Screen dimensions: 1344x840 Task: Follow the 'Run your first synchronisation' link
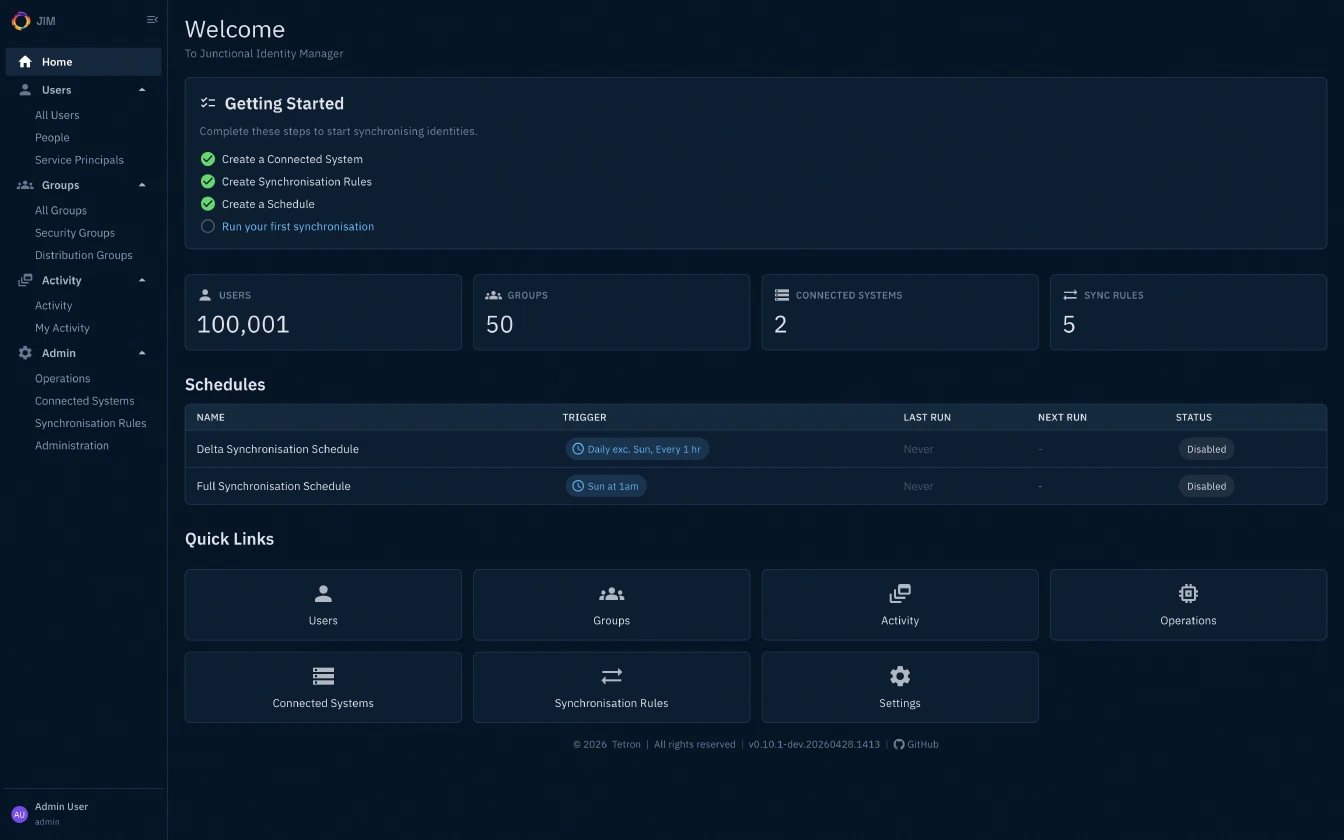(x=298, y=226)
